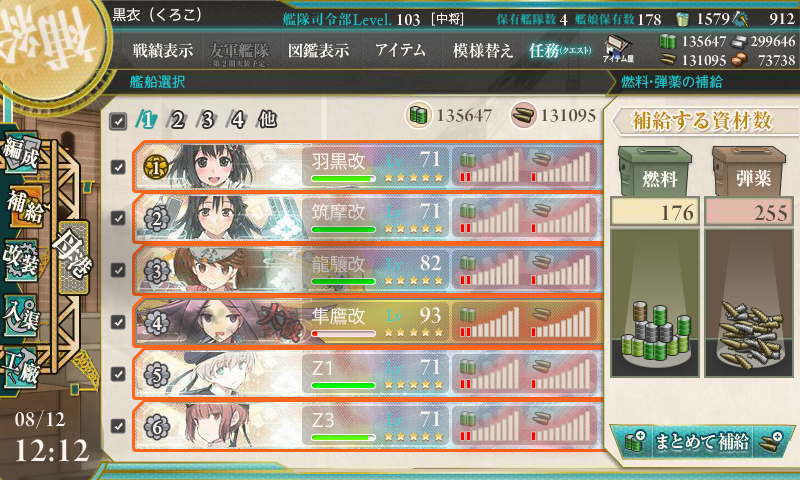
Task: Open the アイテム屋 item shop icon
Action: pos(618,49)
